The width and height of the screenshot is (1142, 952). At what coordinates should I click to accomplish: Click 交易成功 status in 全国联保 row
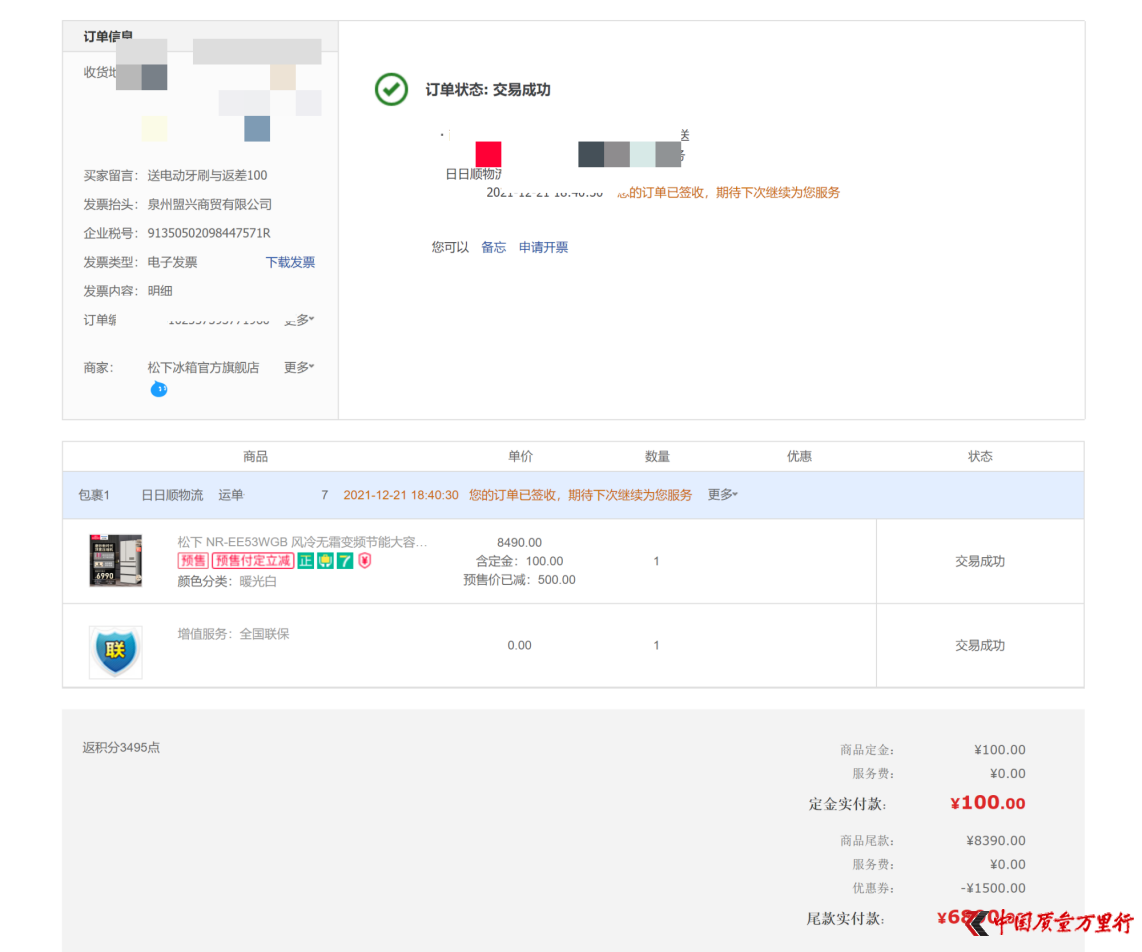coord(980,645)
